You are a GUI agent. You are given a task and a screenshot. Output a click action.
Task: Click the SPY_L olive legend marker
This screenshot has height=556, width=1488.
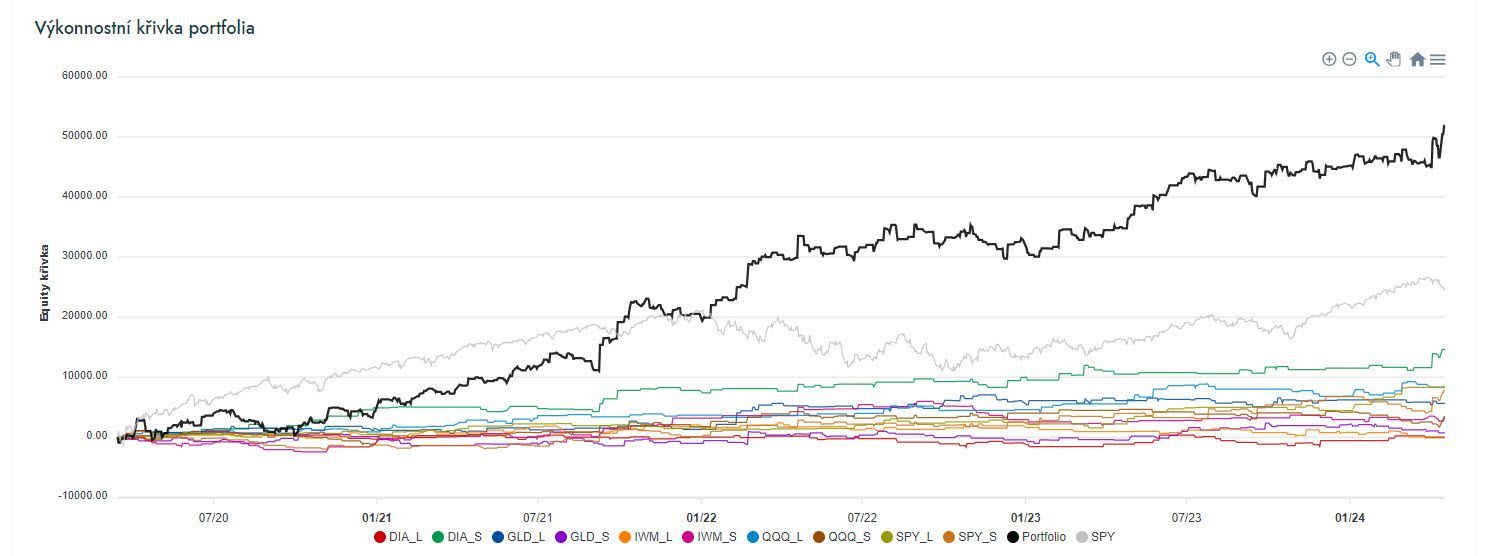tap(886, 537)
